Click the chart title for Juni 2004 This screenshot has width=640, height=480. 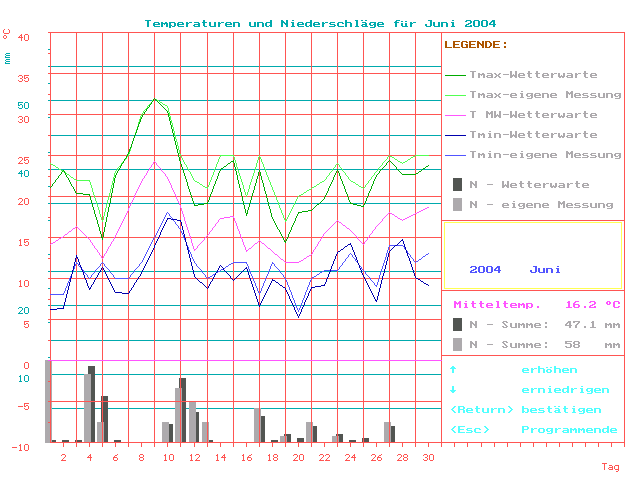coord(320,23)
